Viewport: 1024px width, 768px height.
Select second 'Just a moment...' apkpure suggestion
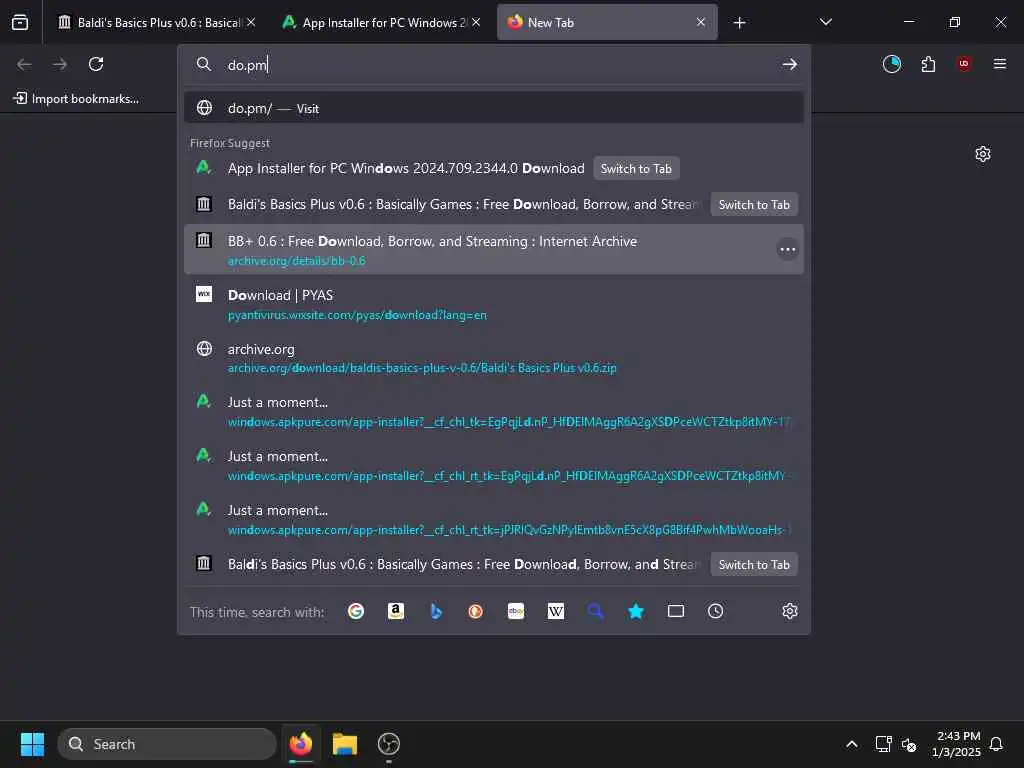tap(494, 466)
